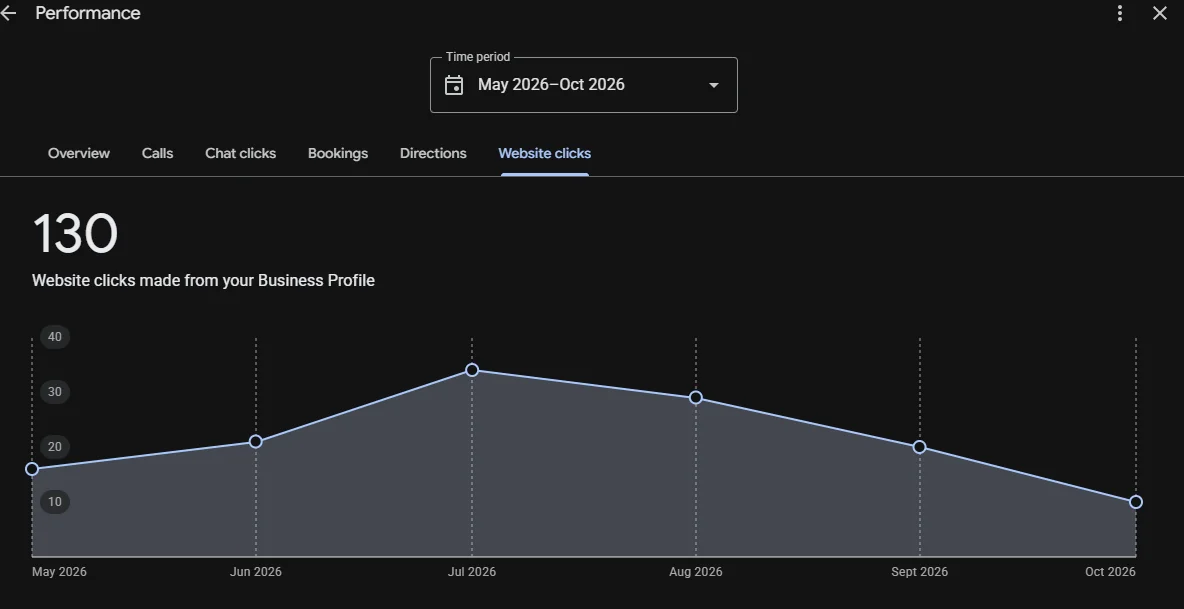Click the Sept 2026 axis label
The image size is (1184, 609).
[919, 571]
